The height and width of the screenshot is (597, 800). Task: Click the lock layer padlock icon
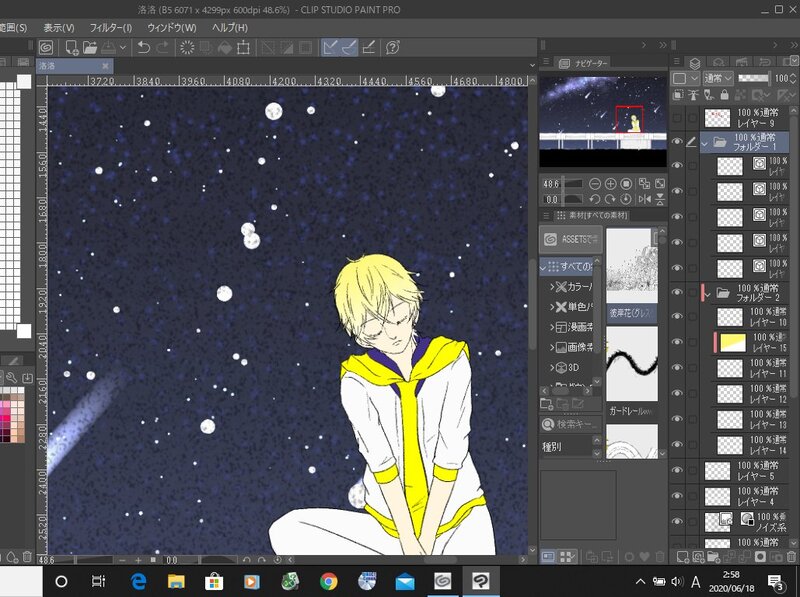pyautogui.click(x=724, y=94)
